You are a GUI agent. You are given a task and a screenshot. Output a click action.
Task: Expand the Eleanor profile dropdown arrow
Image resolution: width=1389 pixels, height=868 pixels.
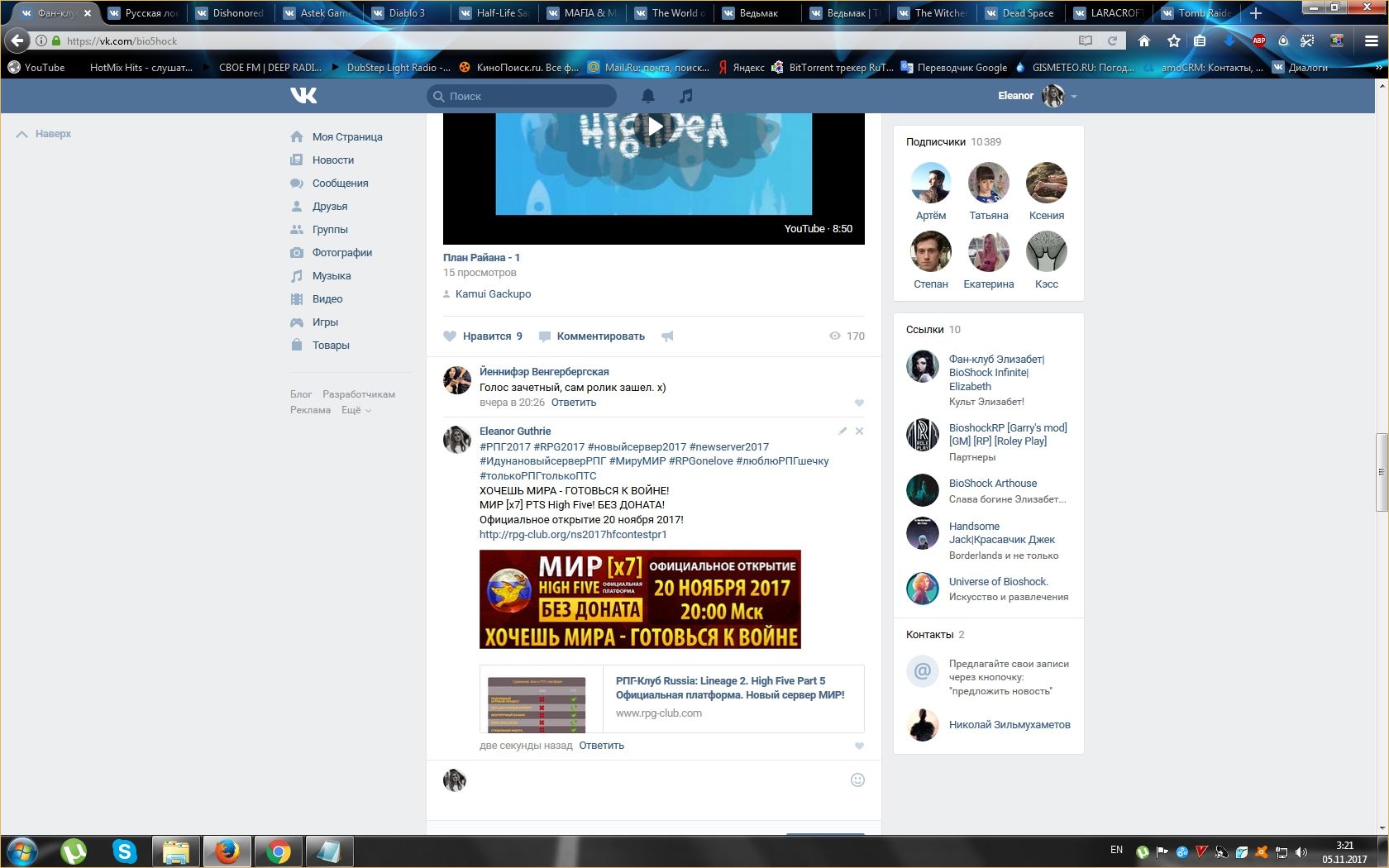(1074, 97)
